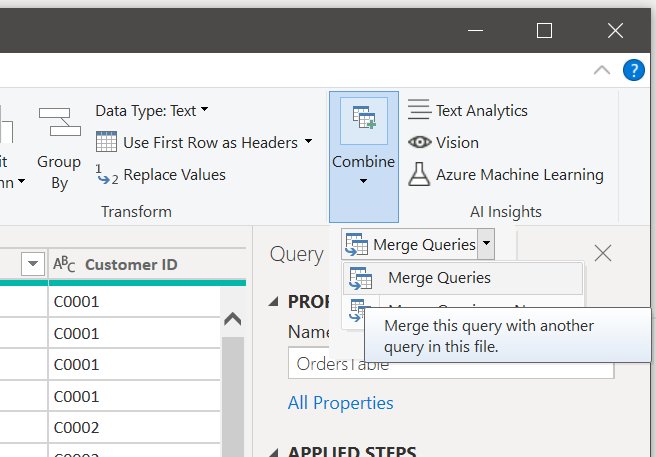
Task: Open the Combine dropdown arrow
Action: [363, 181]
